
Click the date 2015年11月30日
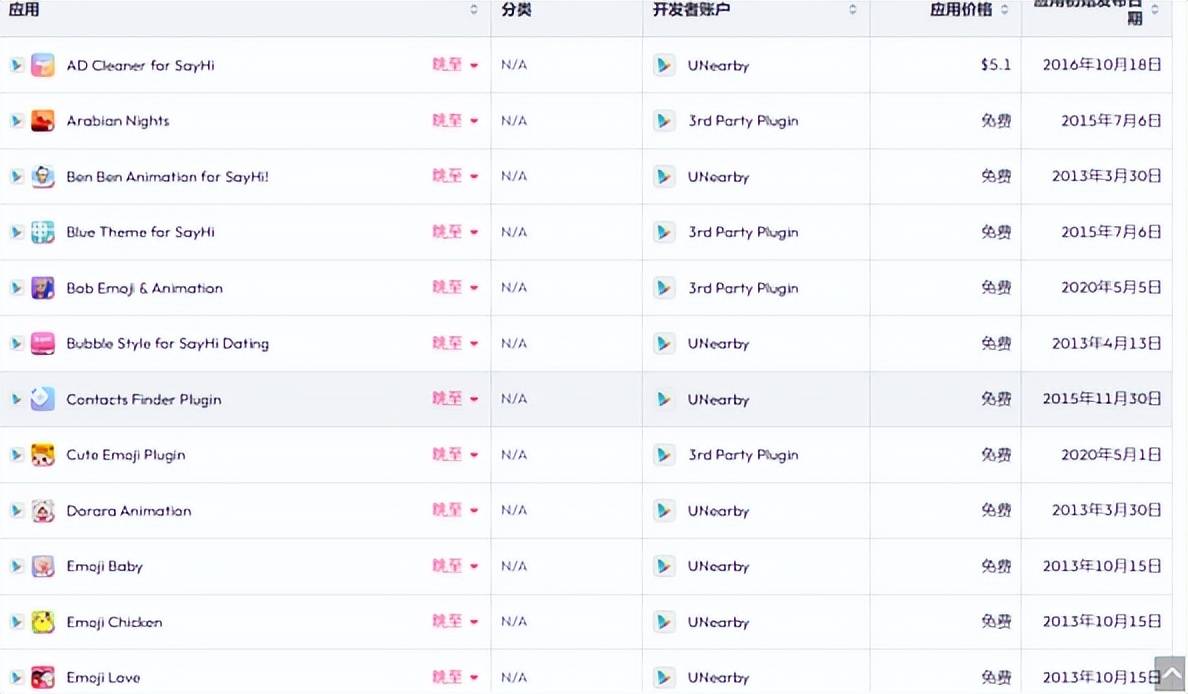click(x=1102, y=399)
